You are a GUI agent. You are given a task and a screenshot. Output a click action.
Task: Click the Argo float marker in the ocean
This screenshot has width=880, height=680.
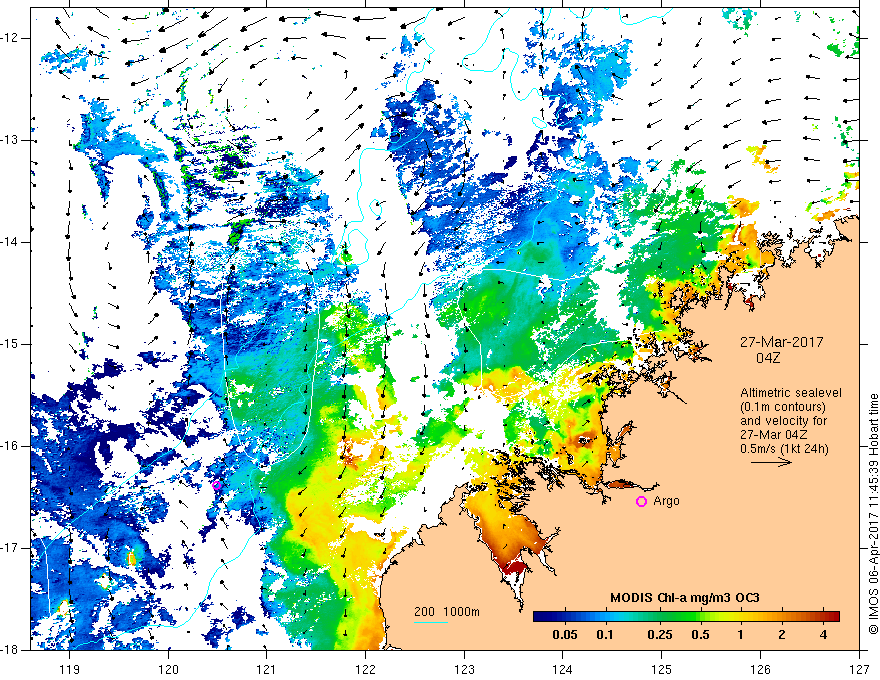(x=217, y=485)
